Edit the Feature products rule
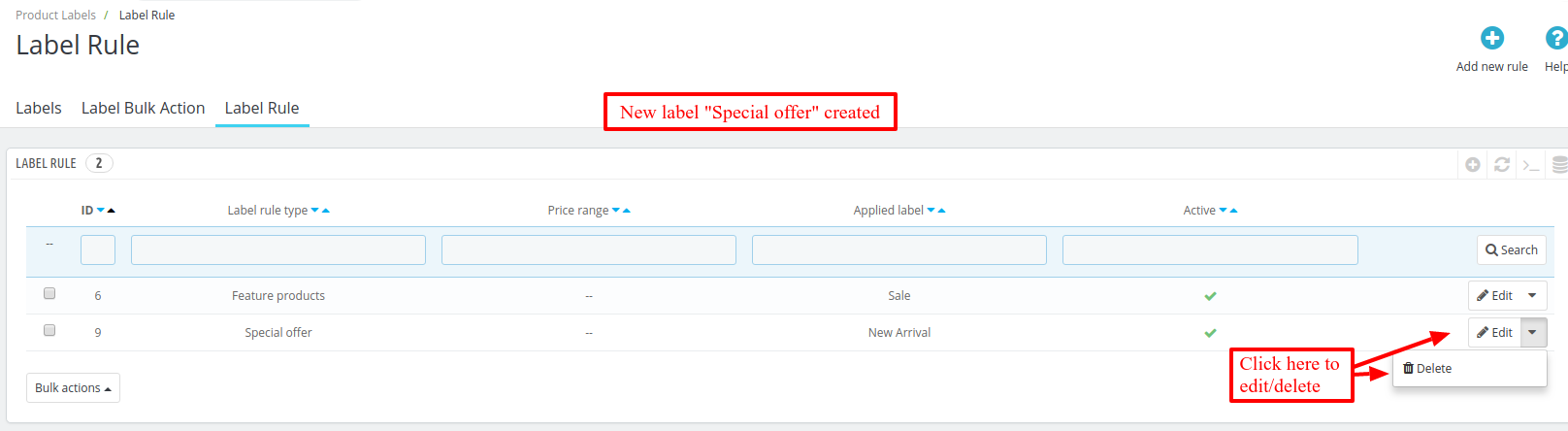1568x431 pixels. point(1494,295)
